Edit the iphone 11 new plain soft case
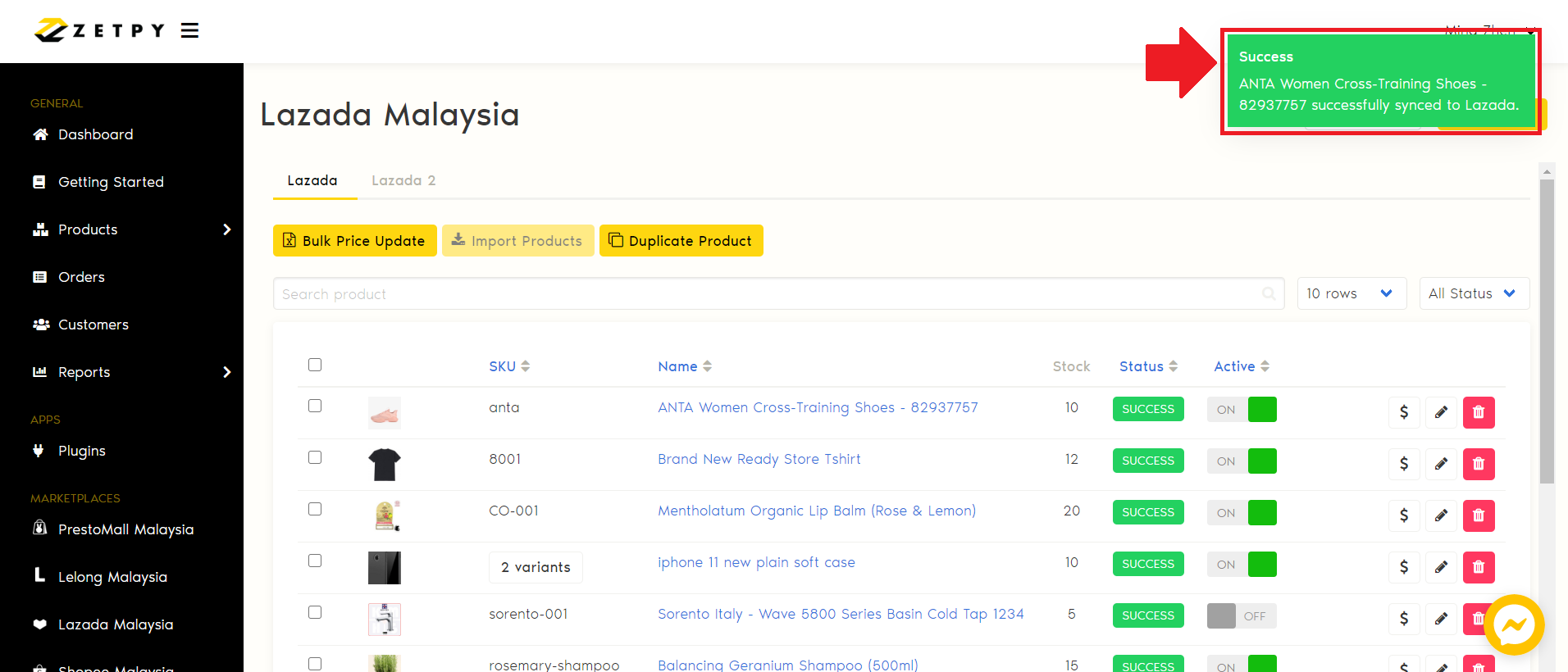 1441,567
